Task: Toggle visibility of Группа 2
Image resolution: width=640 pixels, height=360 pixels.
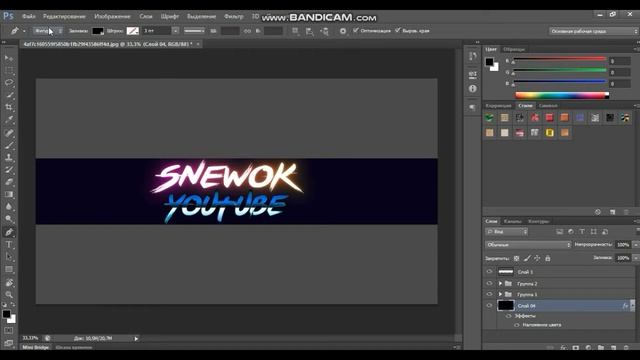Action: click(x=489, y=283)
